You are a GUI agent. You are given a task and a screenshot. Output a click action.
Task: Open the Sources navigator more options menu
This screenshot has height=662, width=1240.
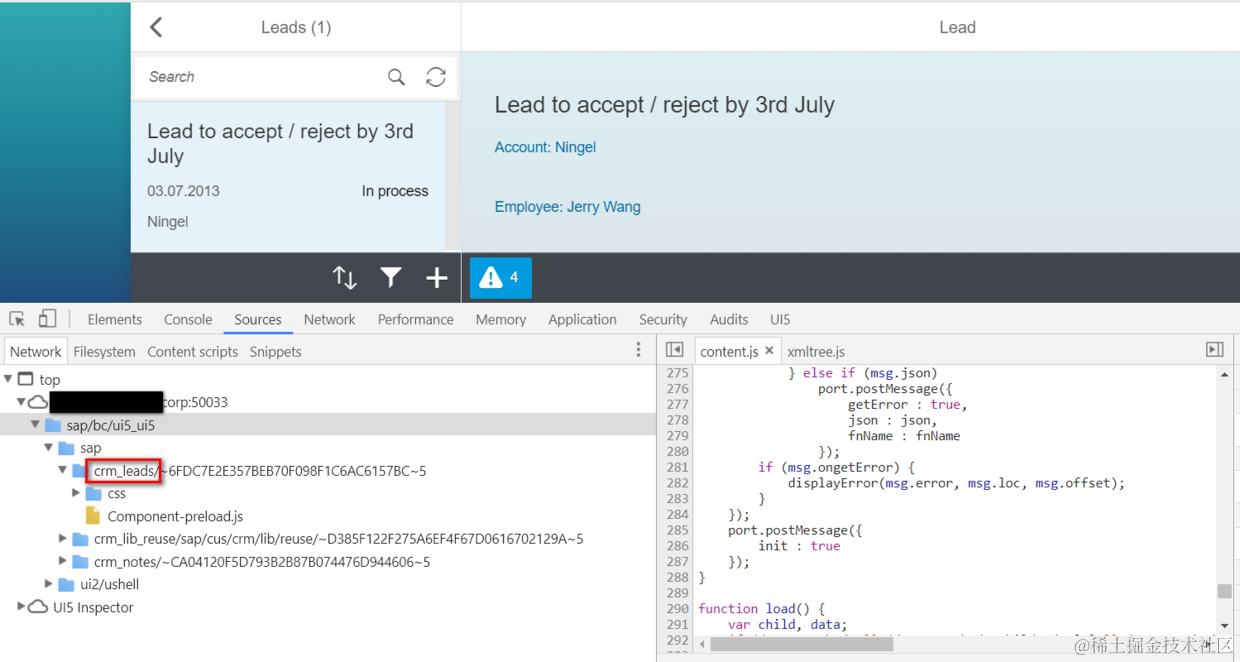[x=638, y=350]
